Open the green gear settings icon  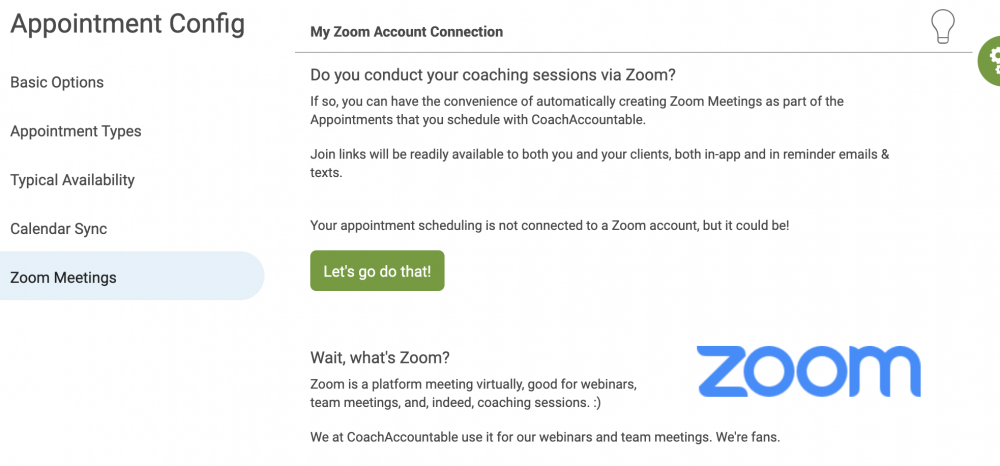tap(990, 61)
